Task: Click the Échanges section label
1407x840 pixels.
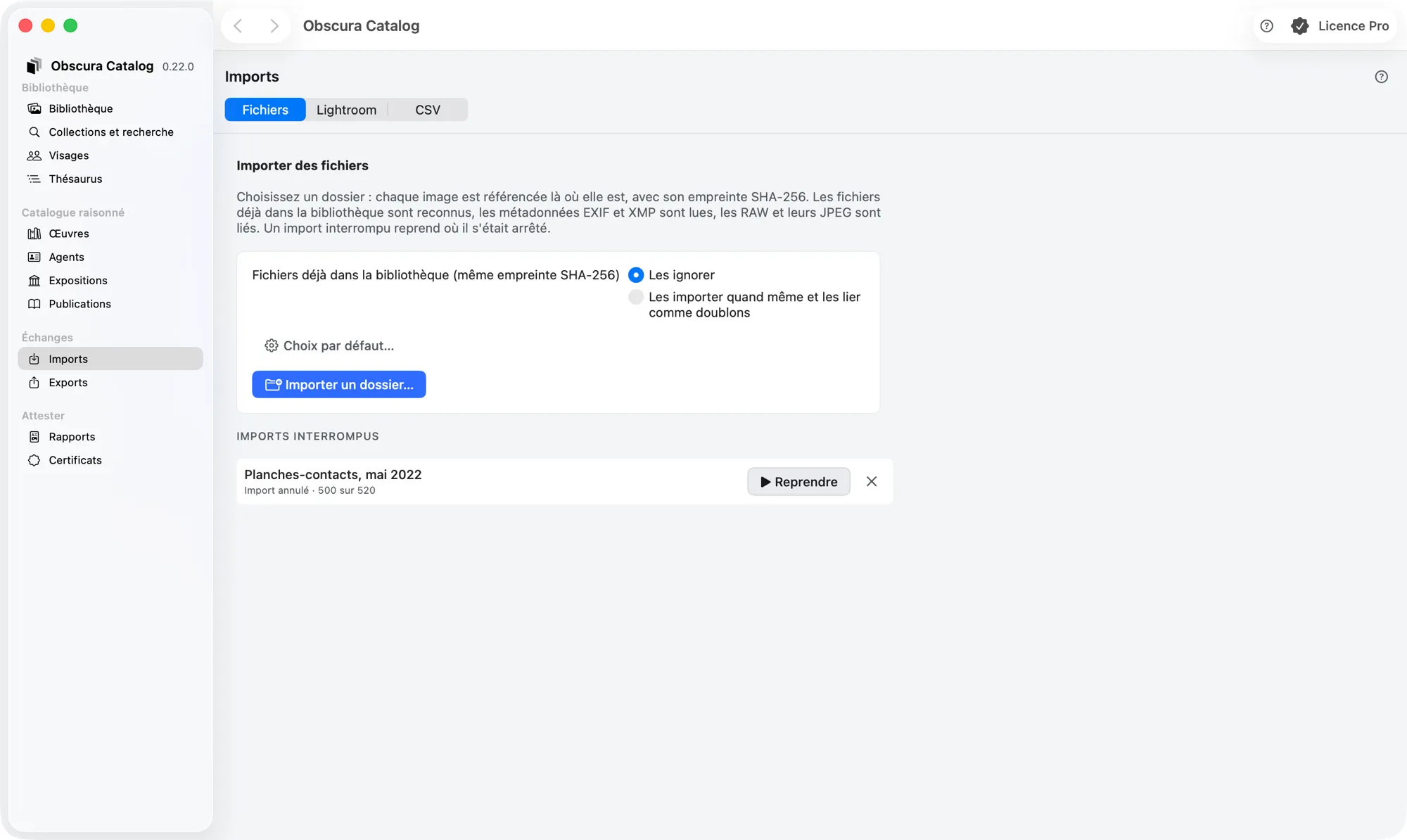Action: pyautogui.click(x=47, y=338)
